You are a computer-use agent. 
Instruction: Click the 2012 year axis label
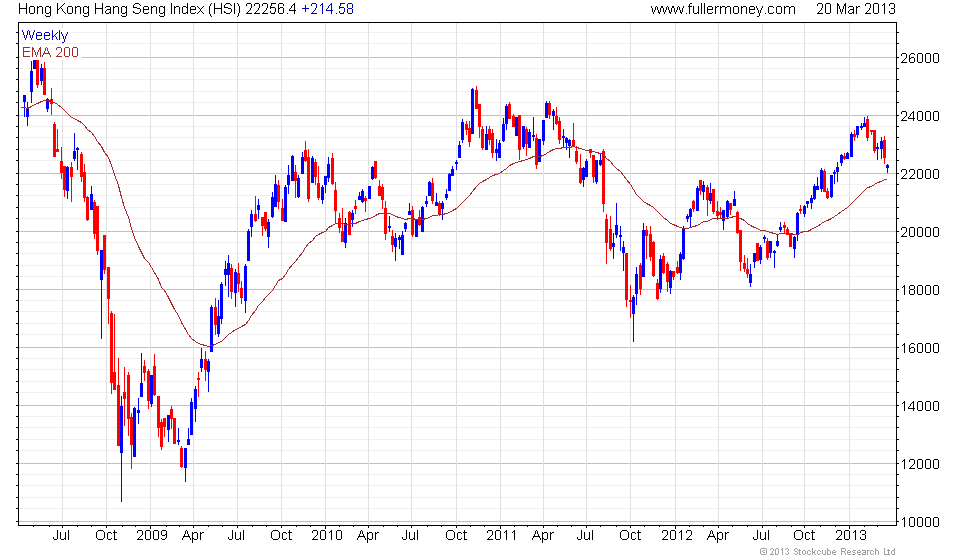coord(677,536)
